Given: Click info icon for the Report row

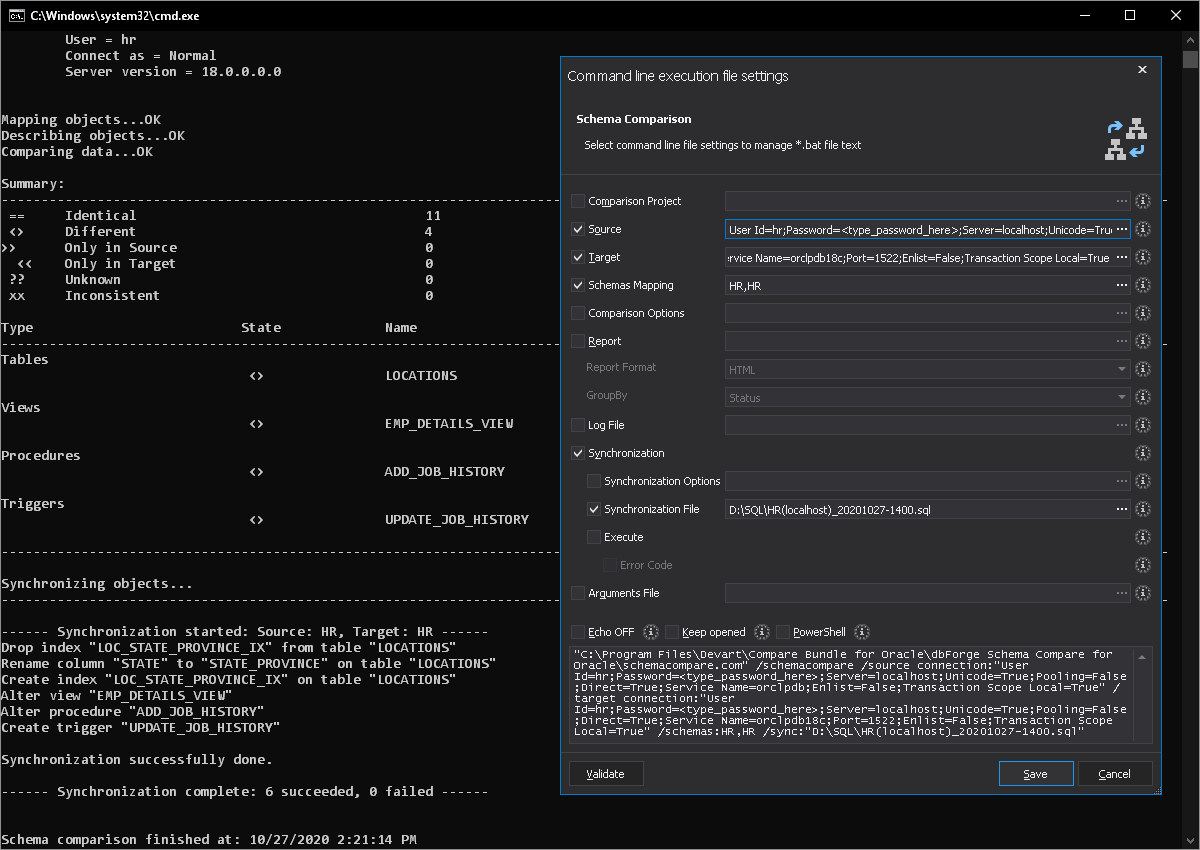Looking at the screenshot, I should click(x=1143, y=341).
